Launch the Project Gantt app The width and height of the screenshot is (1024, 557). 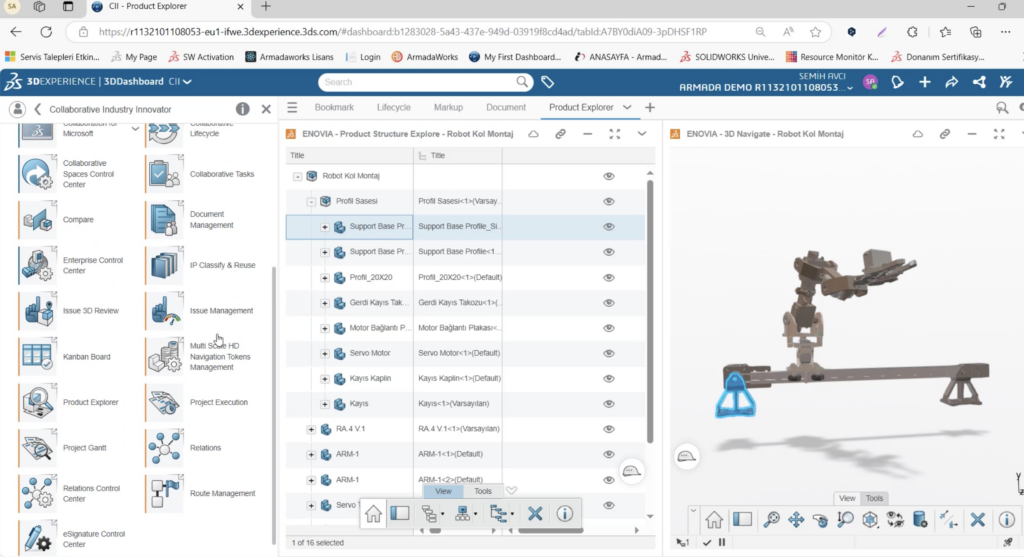(37, 448)
